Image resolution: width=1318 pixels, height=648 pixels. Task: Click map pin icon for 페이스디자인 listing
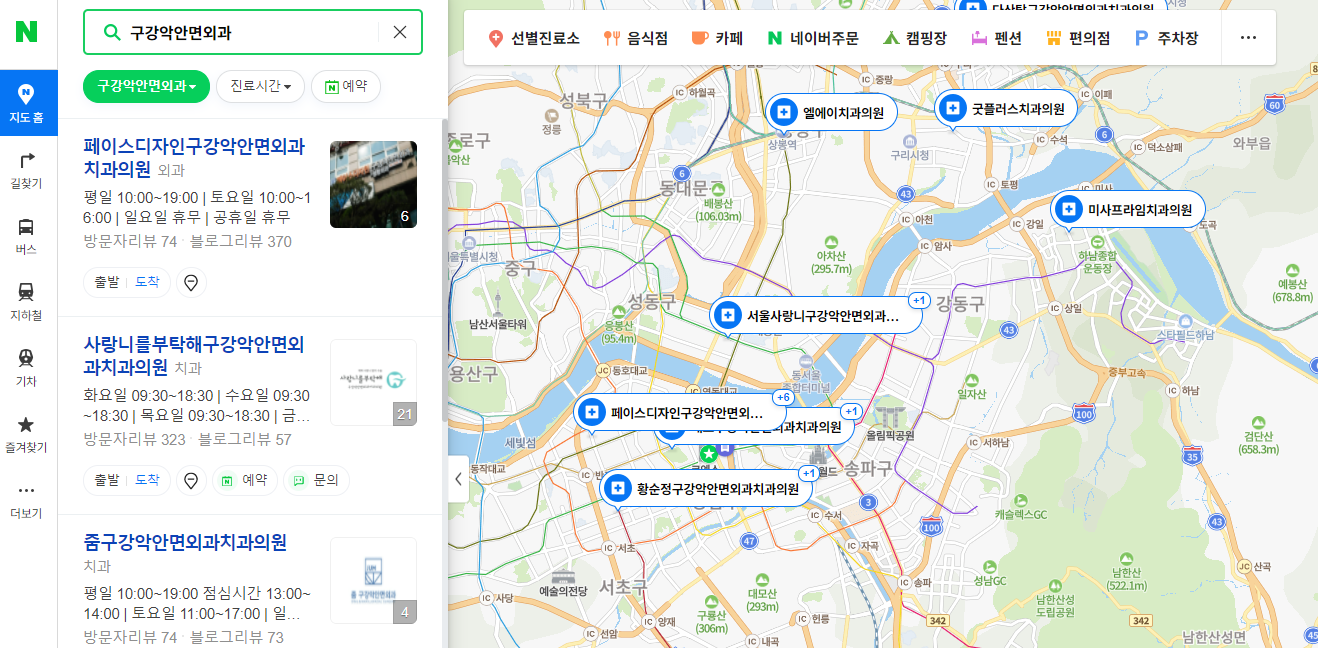(x=192, y=283)
